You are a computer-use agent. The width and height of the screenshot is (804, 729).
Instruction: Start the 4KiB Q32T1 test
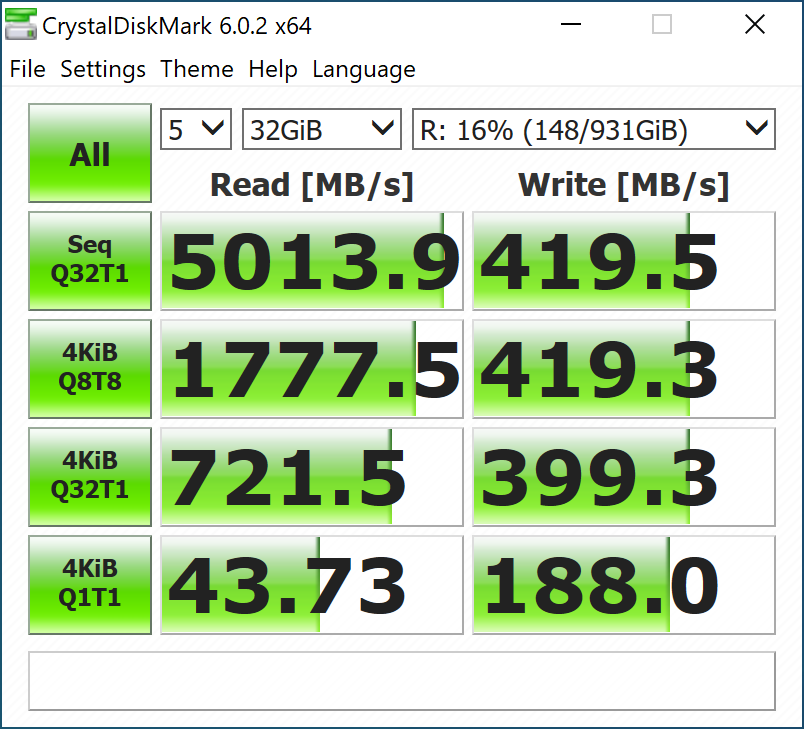[90, 477]
